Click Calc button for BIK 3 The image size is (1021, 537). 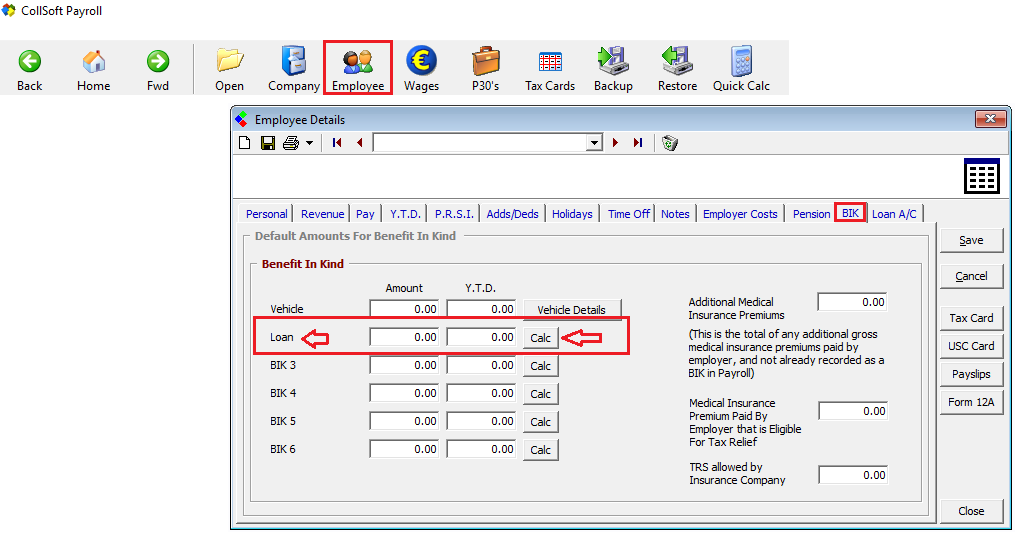click(x=540, y=366)
